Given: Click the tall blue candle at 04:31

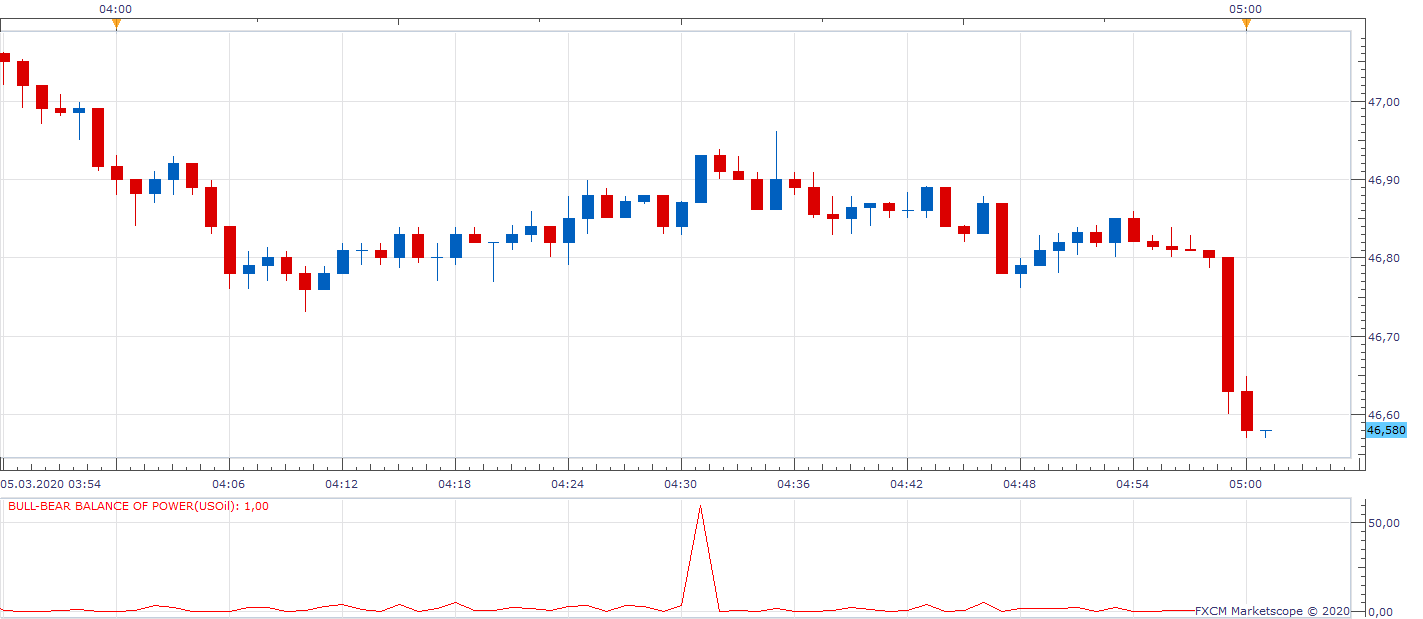Looking at the screenshot, I should pos(701,179).
